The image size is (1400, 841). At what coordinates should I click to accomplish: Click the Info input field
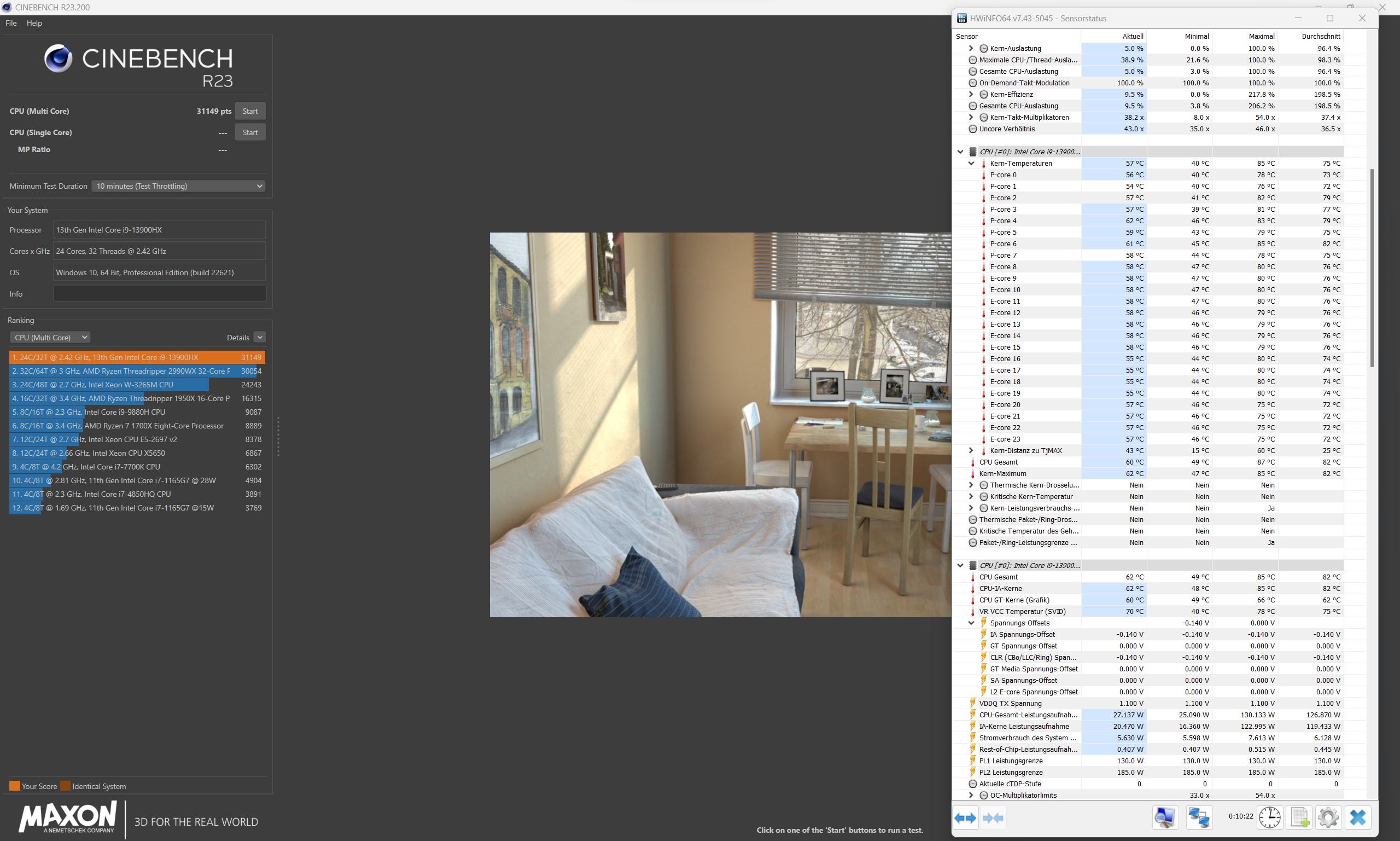160,293
